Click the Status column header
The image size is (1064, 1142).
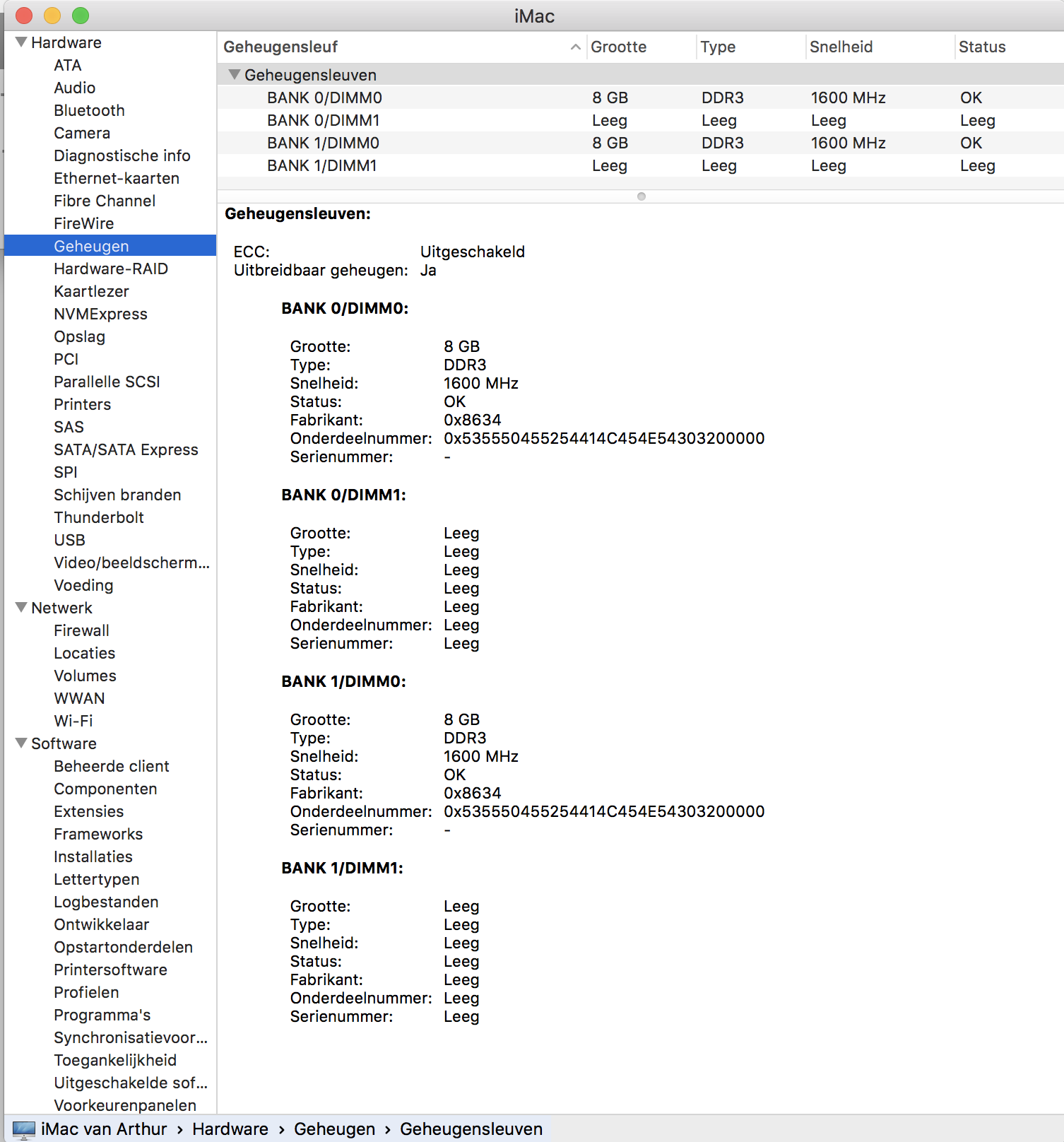pyautogui.click(x=982, y=47)
